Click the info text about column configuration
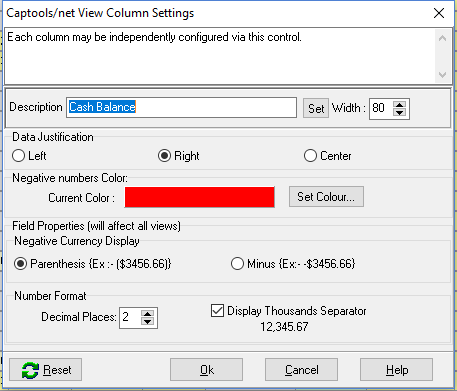Image resolution: width=457 pixels, height=391 pixels. [154, 37]
